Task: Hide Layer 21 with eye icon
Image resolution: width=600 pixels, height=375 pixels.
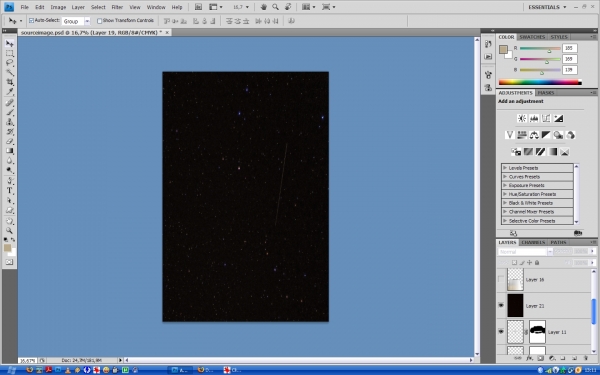Action: click(x=501, y=305)
